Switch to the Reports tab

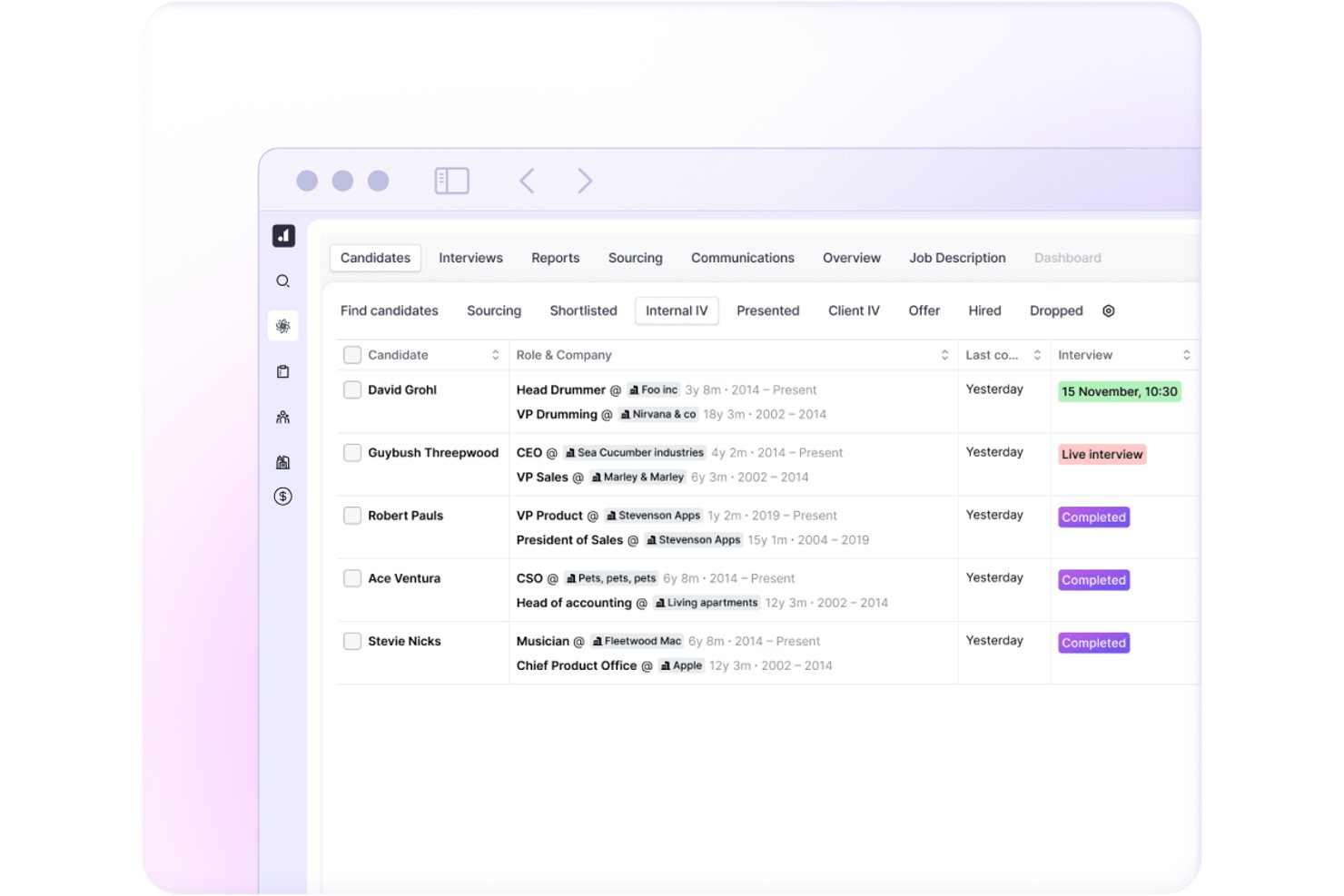(555, 258)
